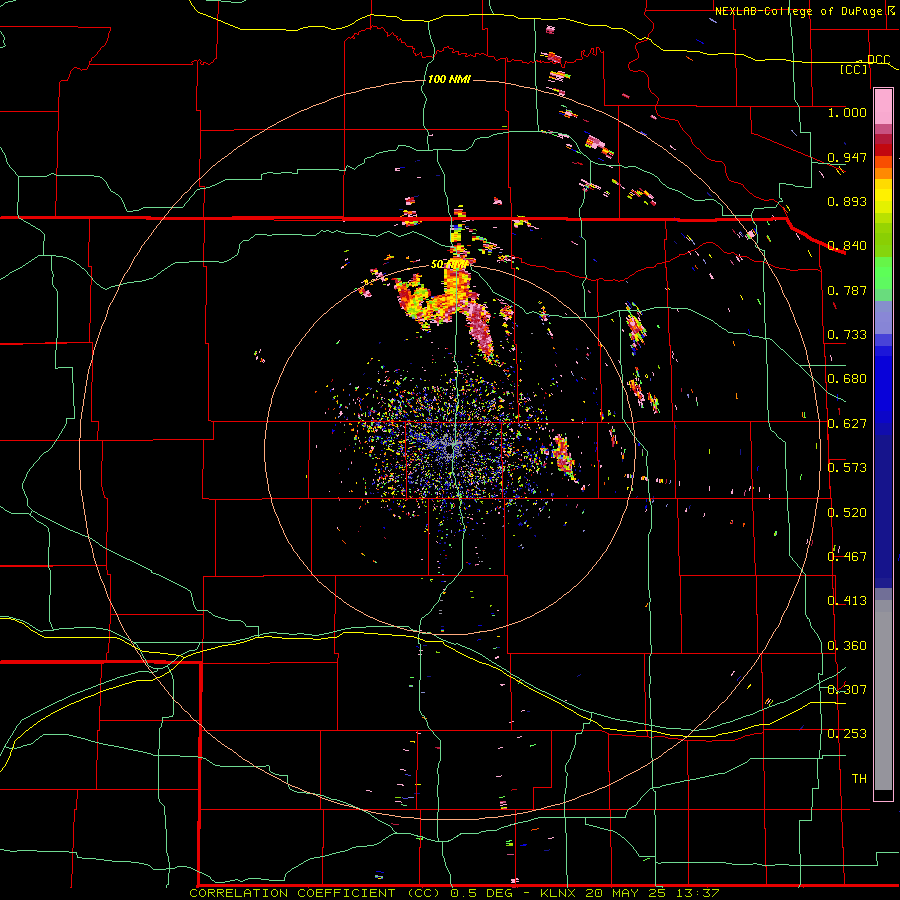Click the 0.307 value on the legend

coord(847,690)
